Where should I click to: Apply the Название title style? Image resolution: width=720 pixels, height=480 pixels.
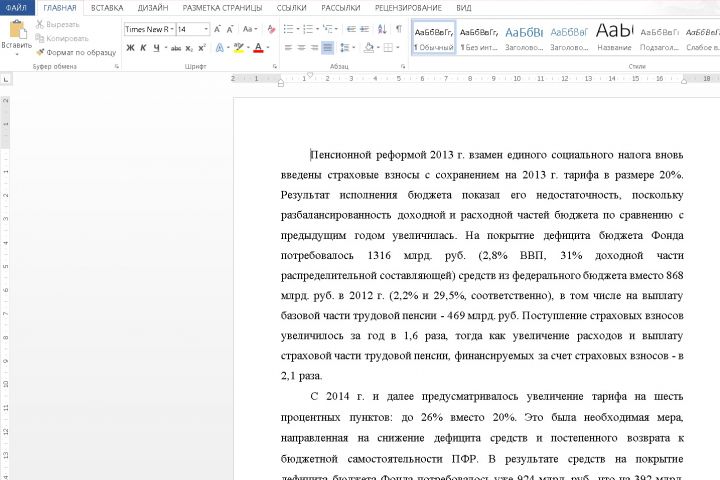click(614, 38)
